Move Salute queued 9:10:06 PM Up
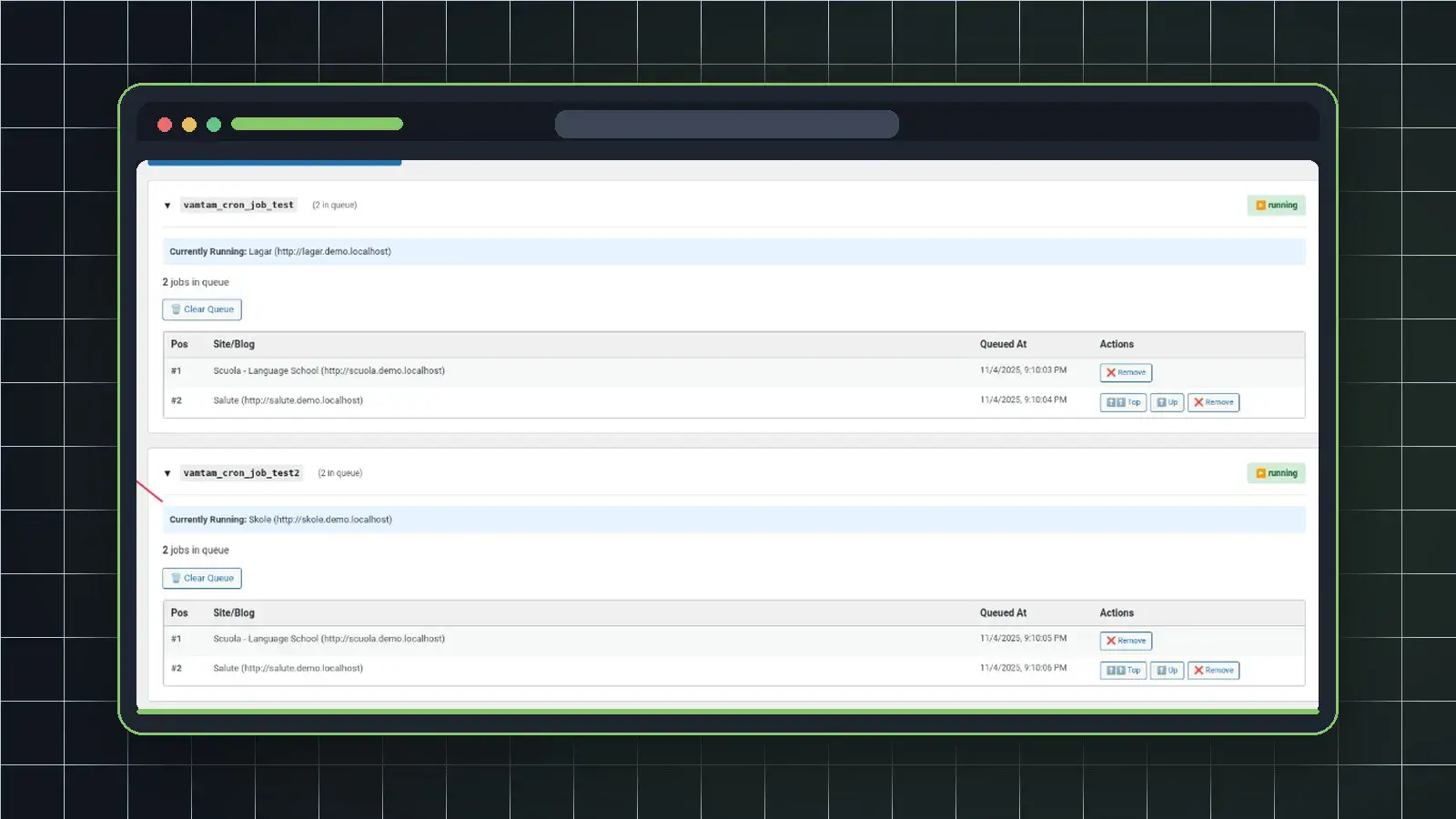The height and width of the screenshot is (819, 1456). [1167, 671]
